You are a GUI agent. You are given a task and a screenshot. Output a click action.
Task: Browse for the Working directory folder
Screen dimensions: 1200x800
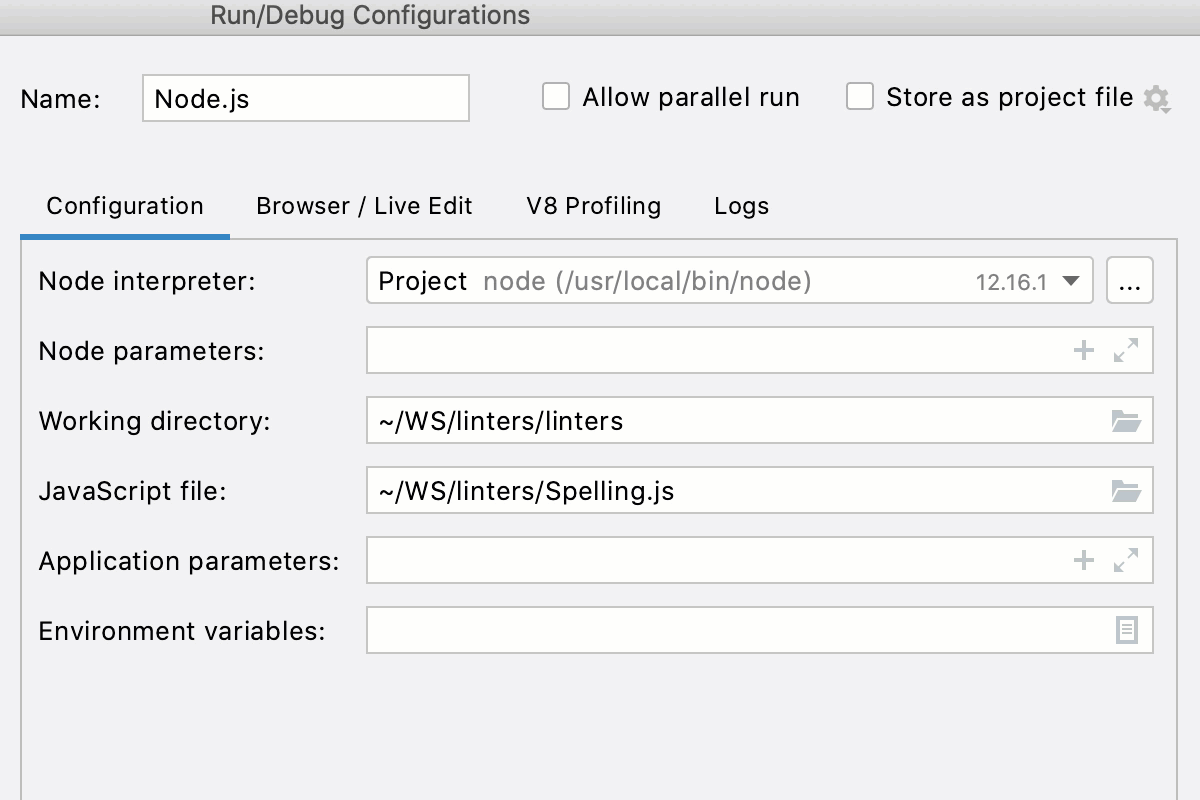pos(1128,420)
